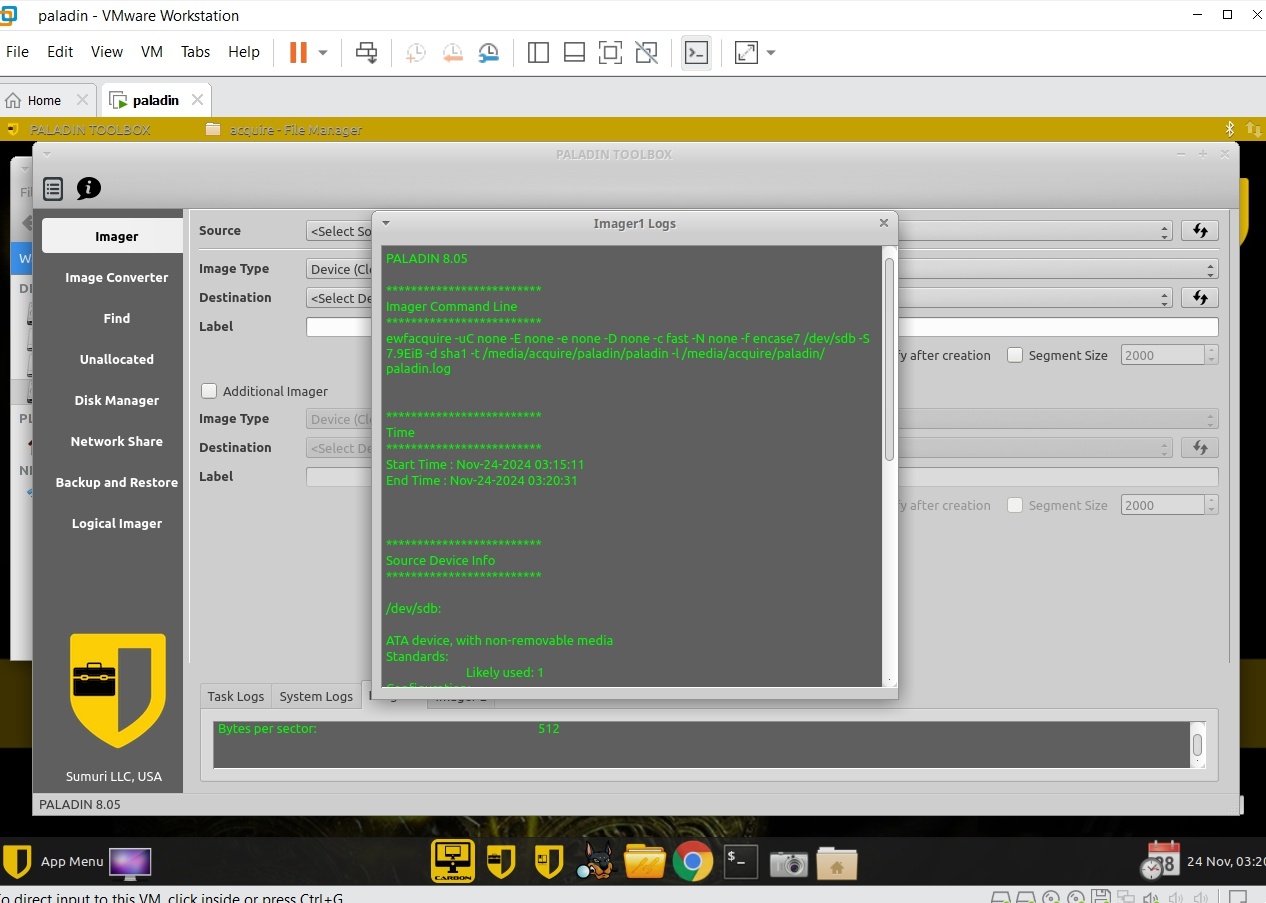Click the Imager1 Logs vertical scrollbar
This screenshot has width=1266, height=903.
coord(889,360)
